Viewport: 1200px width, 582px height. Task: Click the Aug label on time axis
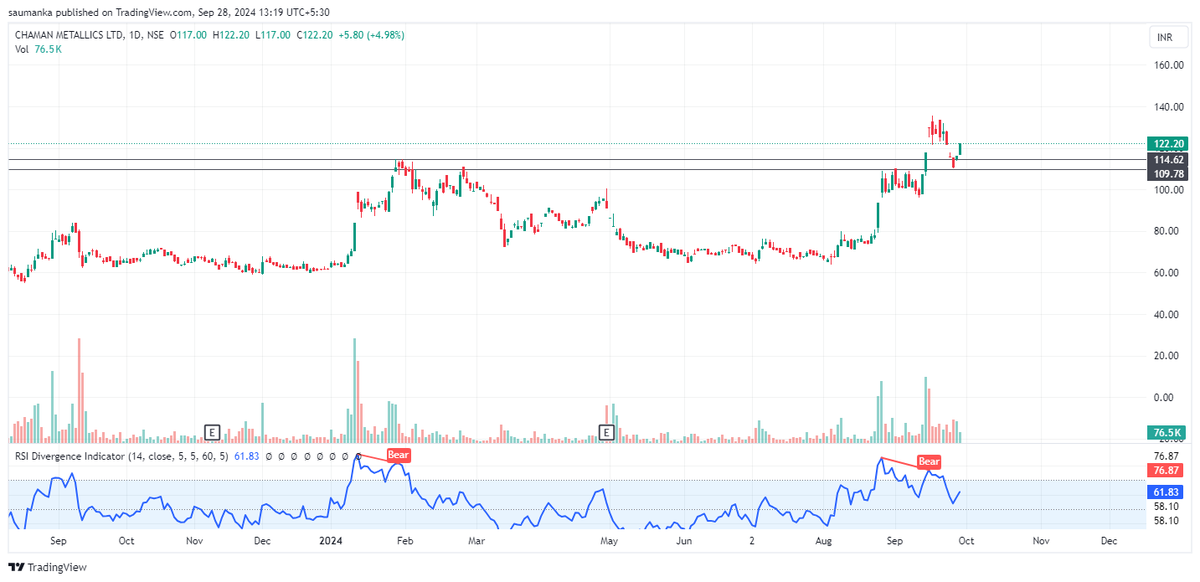coord(824,540)
